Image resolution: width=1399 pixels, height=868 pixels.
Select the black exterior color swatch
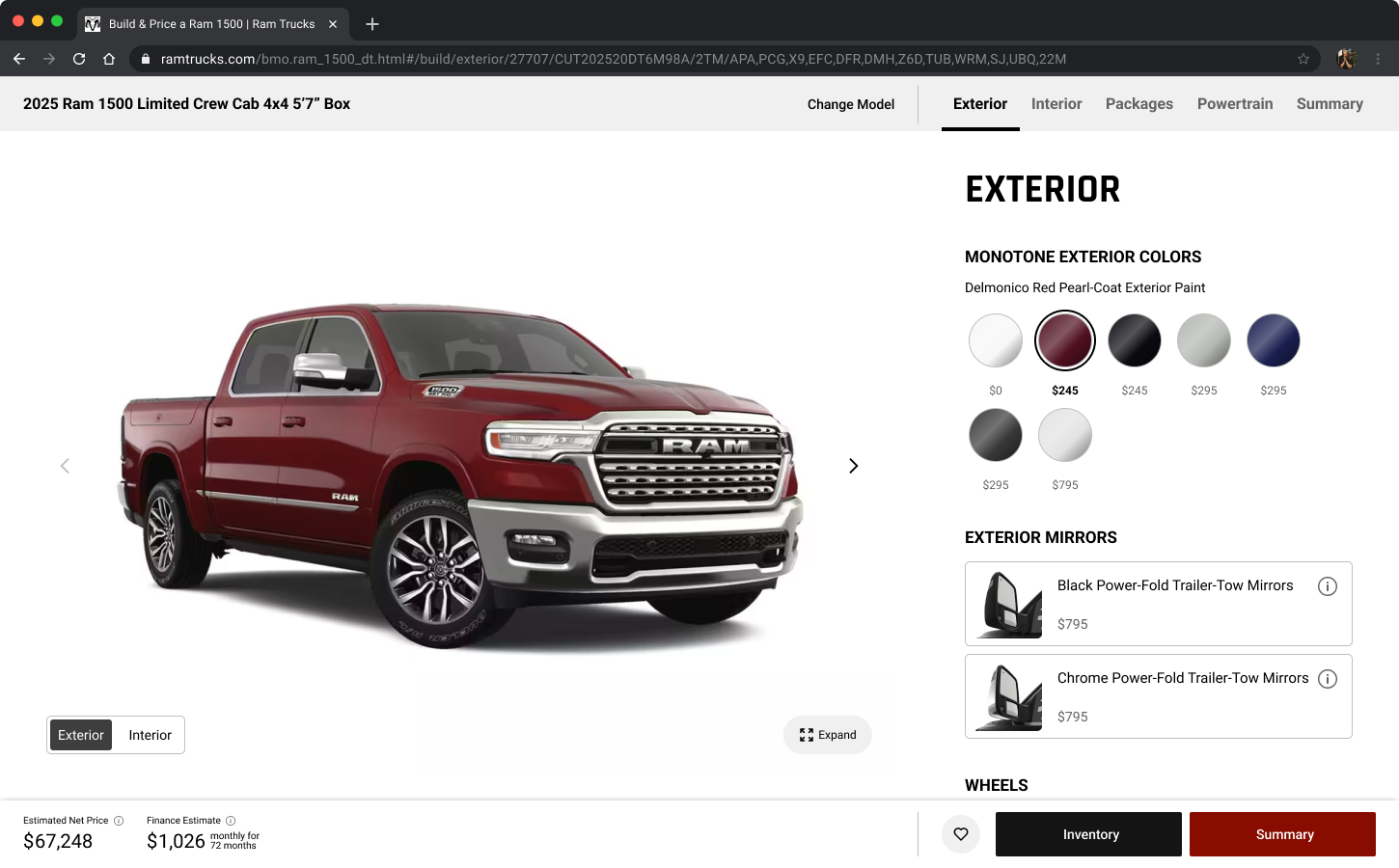1135,340
